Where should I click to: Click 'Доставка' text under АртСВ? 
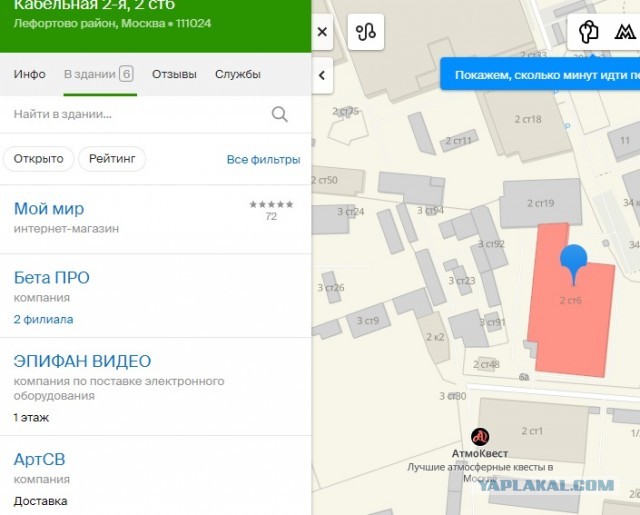40,501
